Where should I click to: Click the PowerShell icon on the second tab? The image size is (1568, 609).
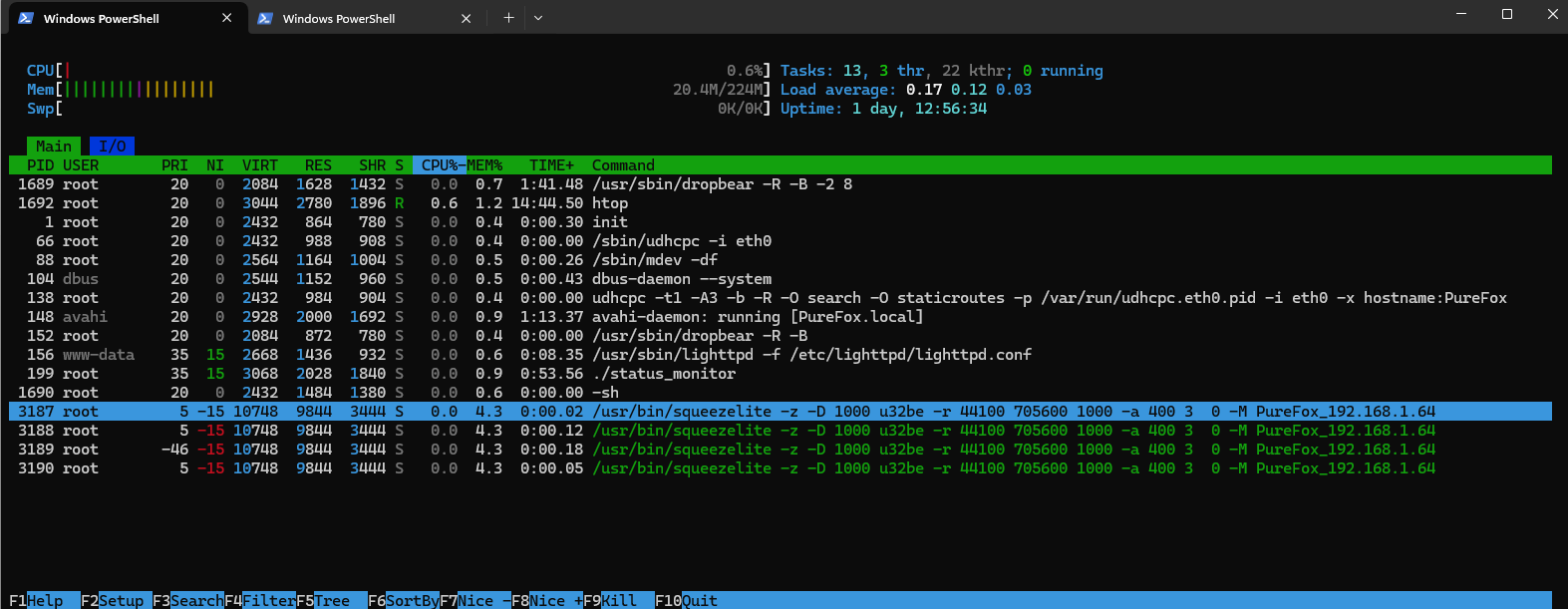[x=265, y=18]
